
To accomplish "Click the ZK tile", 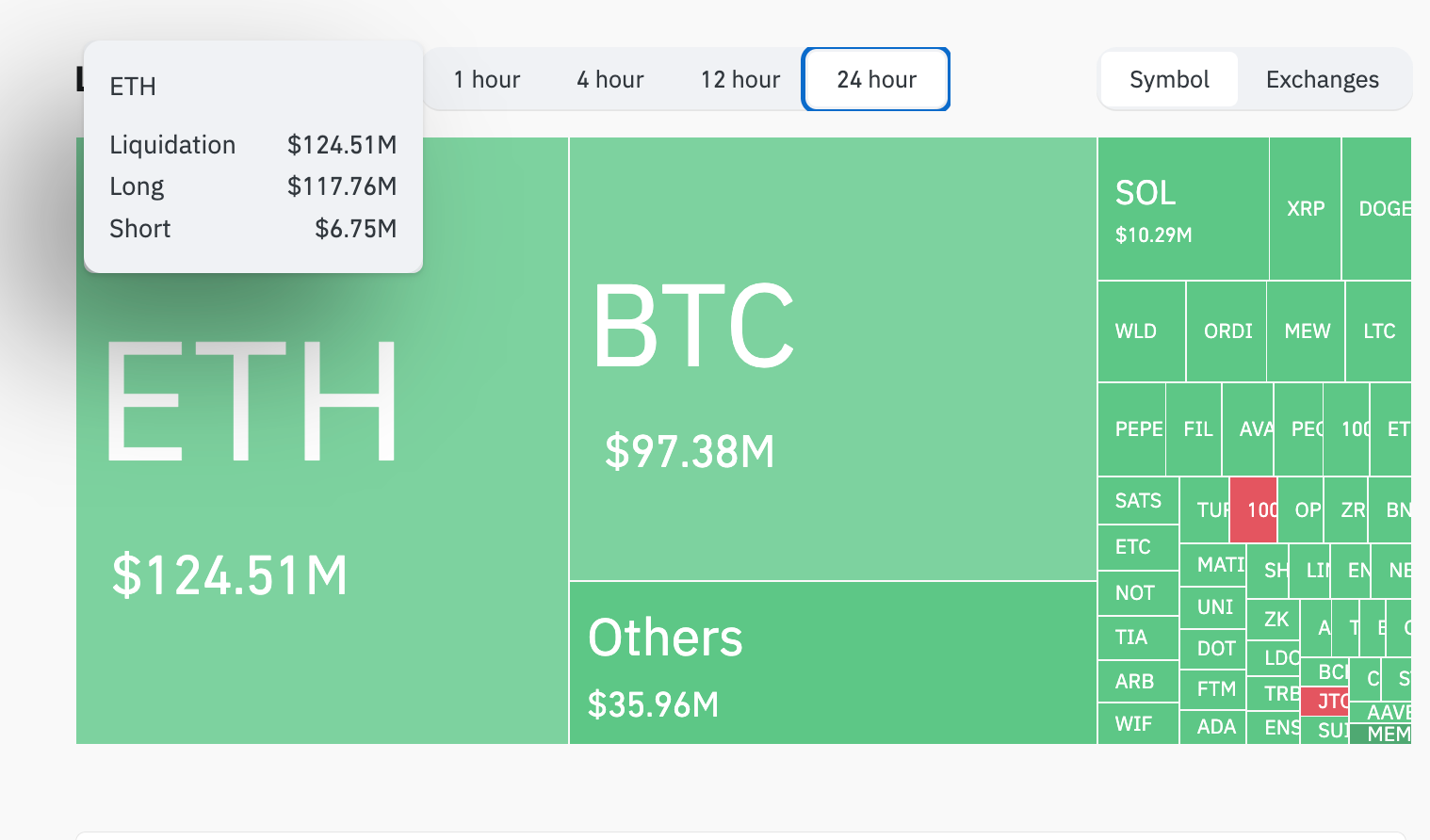I will tap(1274, 620).
